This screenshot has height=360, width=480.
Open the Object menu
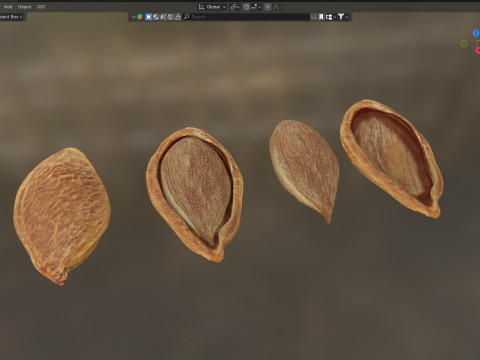pos(24,7)
